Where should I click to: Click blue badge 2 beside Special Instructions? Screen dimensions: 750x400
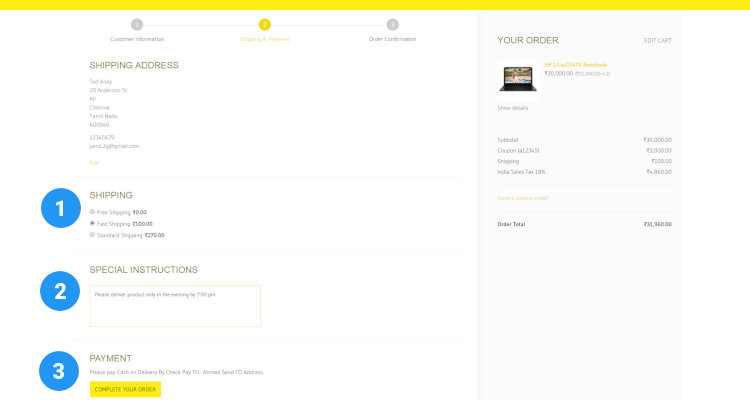pos(60,291)
